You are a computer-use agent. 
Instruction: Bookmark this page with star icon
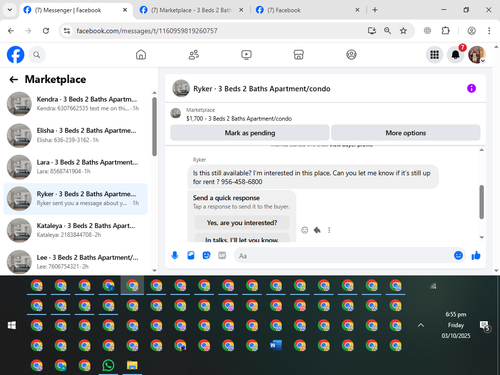[403, 31]
